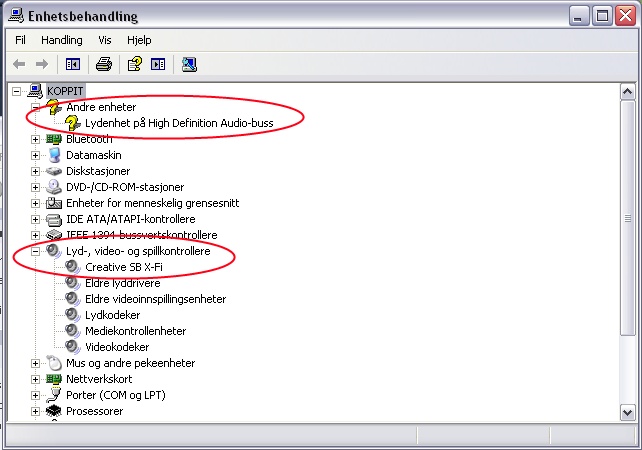Minimize the Enhetsbehandling window

pyautogui.click(x=579, y=16)
